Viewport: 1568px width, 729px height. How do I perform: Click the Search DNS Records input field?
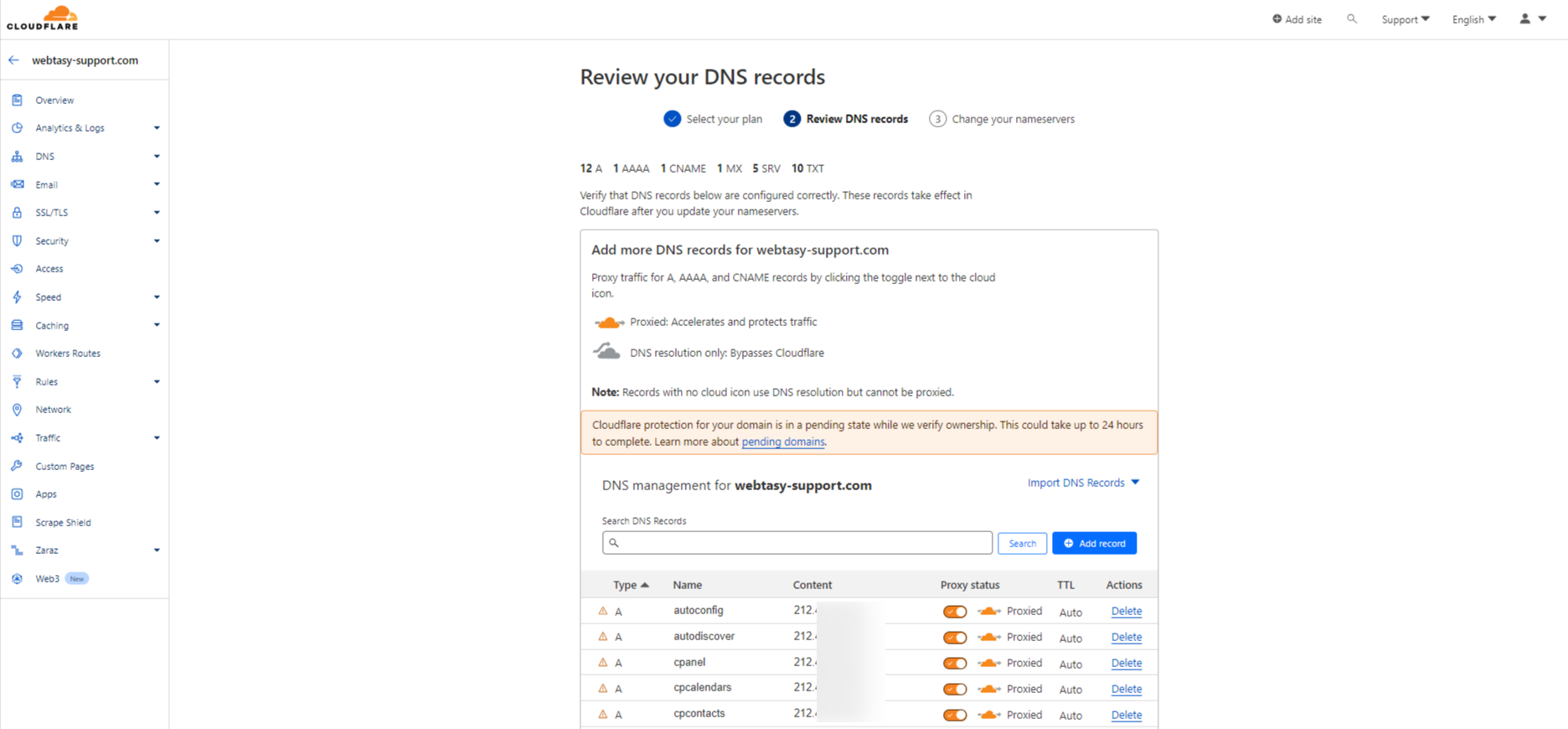point(797,543)
